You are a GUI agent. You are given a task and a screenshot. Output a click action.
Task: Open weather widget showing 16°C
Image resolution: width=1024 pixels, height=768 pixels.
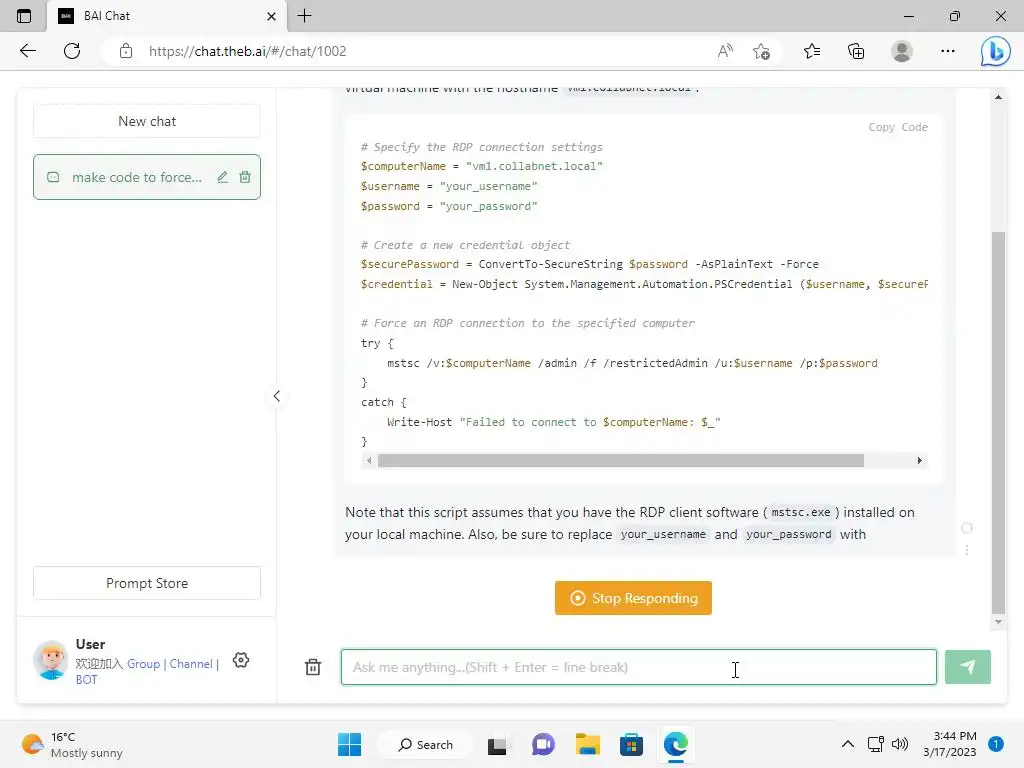click(x=72, y=744)
